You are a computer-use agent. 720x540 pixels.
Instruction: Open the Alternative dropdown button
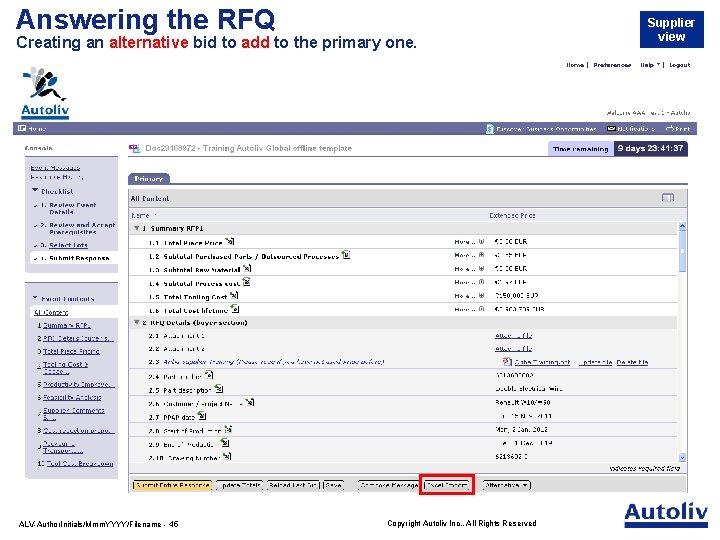[x=507, y=485]
